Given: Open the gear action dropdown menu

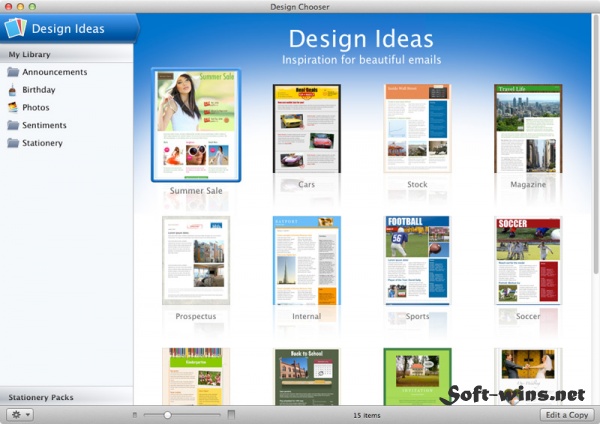Looking at the screenshot, I should click(20, 414).
